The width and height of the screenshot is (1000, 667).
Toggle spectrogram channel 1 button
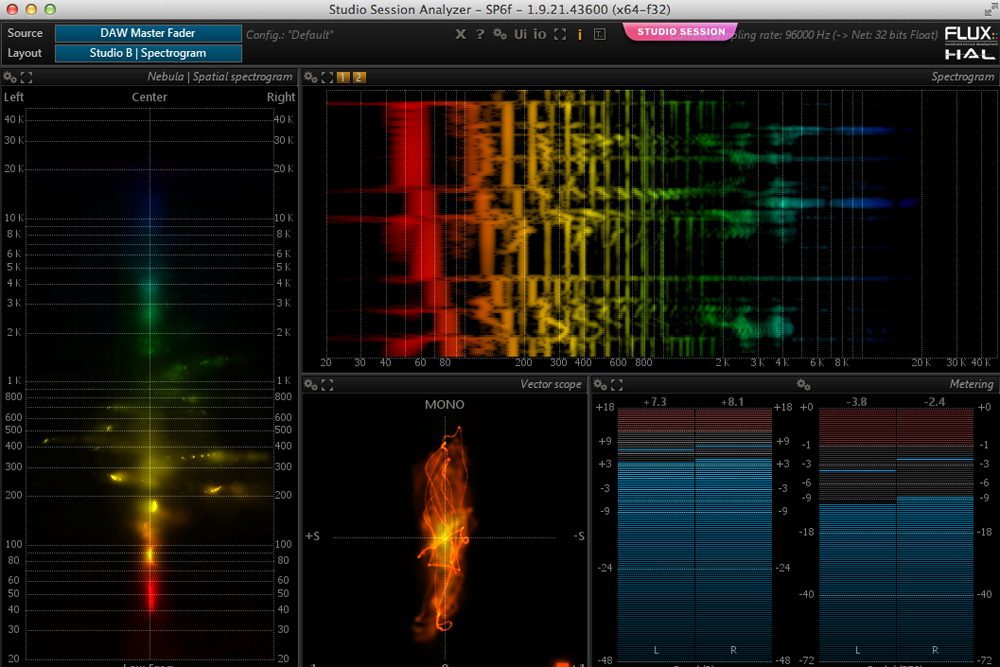click(x=343, y=77)
